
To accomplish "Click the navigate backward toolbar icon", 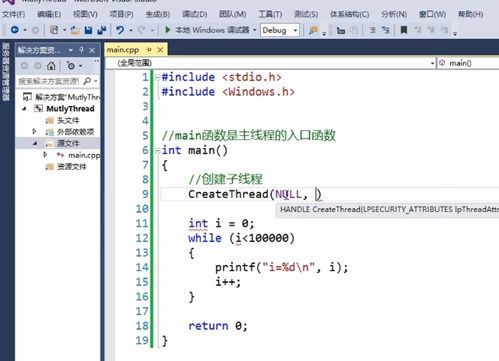I will pos(15,30).
